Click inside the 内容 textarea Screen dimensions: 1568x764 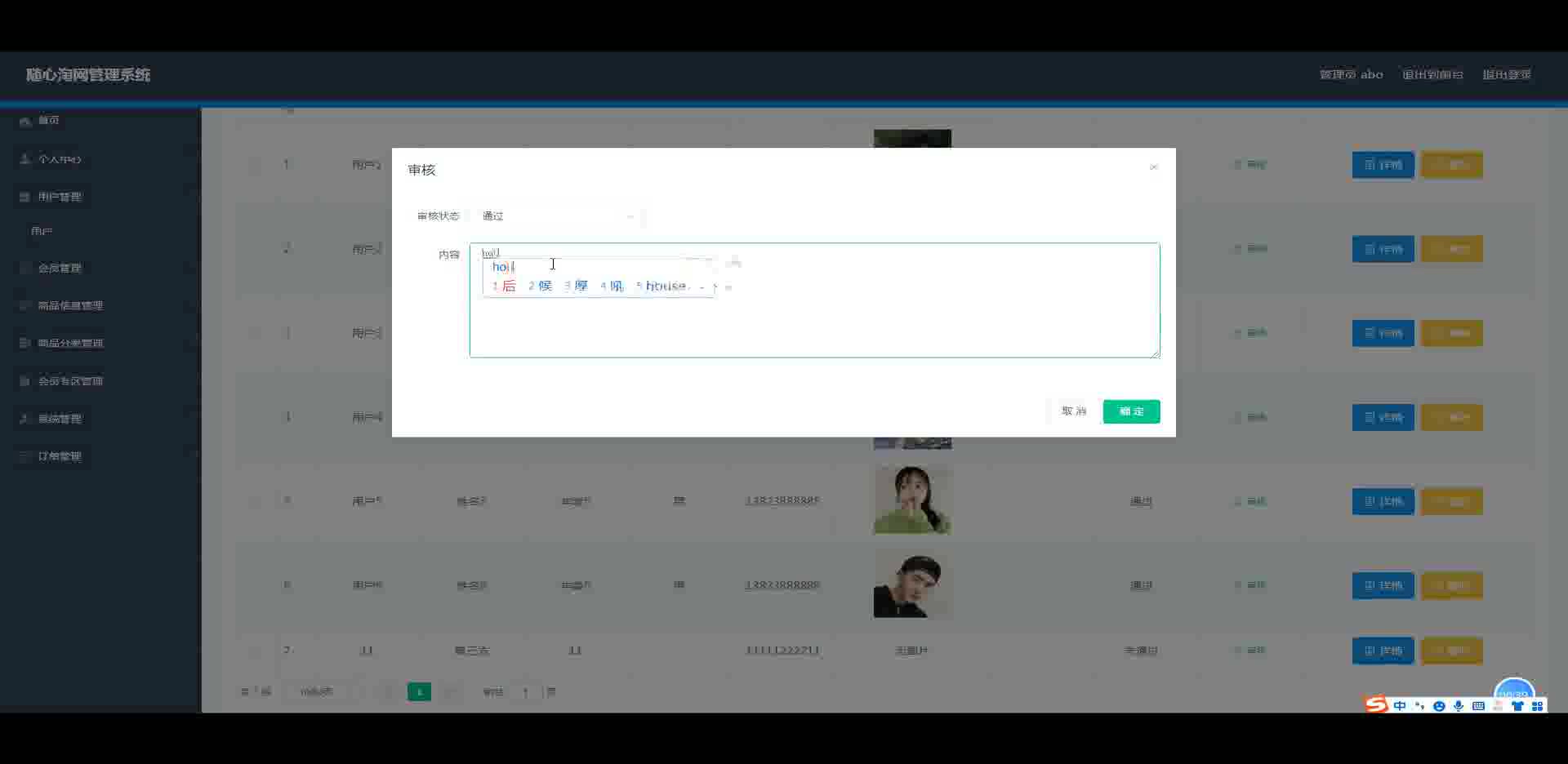(814, 300)
